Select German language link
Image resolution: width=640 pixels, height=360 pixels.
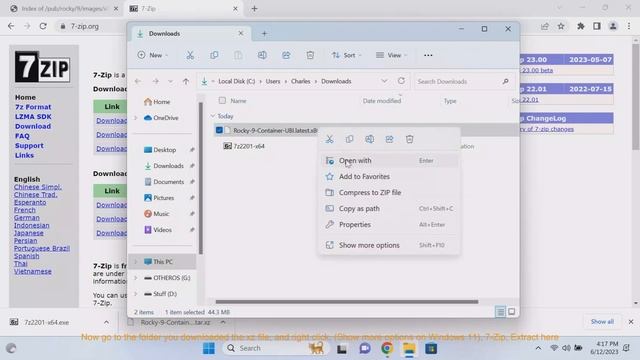click(x=27, y=218)
